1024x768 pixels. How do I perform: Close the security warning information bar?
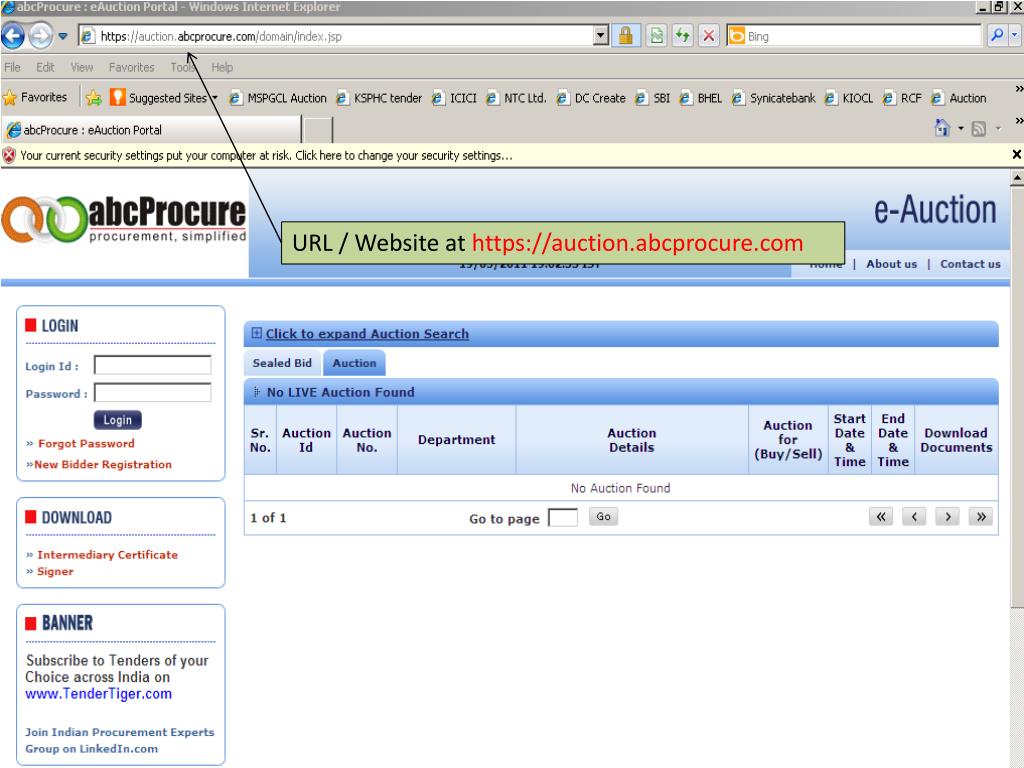[x=1016, y=155]
